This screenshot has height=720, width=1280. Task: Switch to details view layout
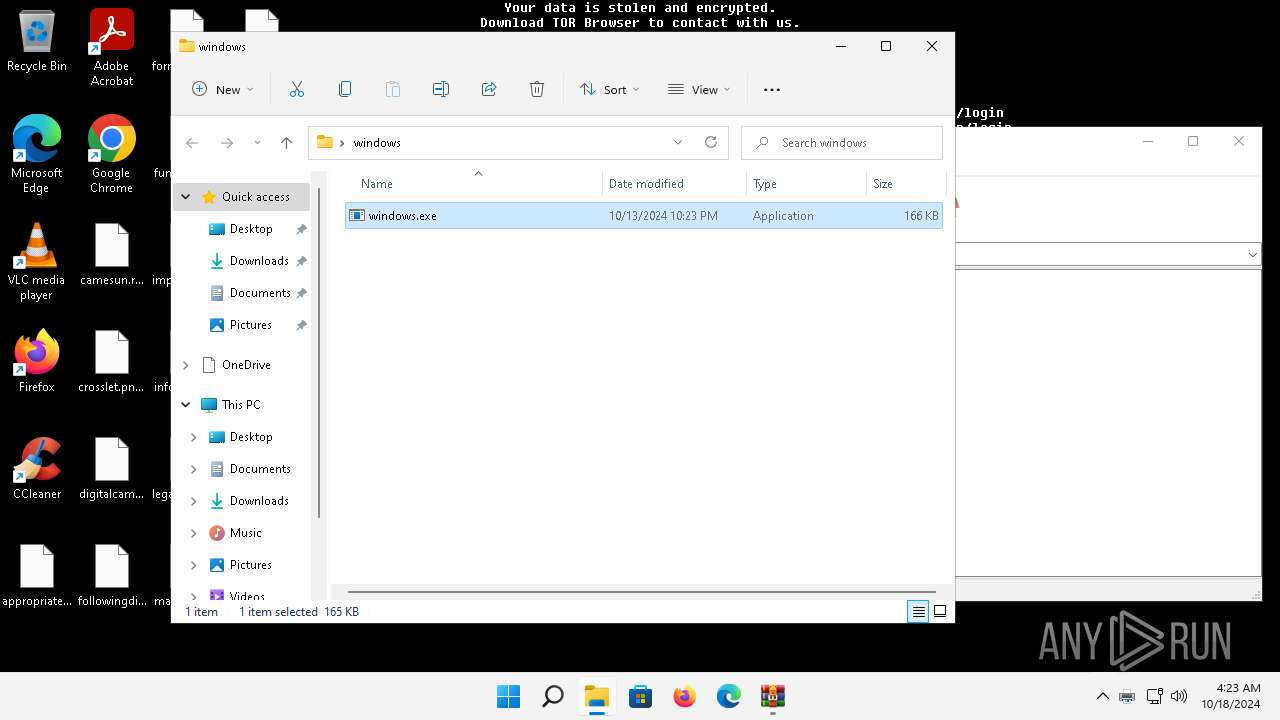(x=918, y=612)
